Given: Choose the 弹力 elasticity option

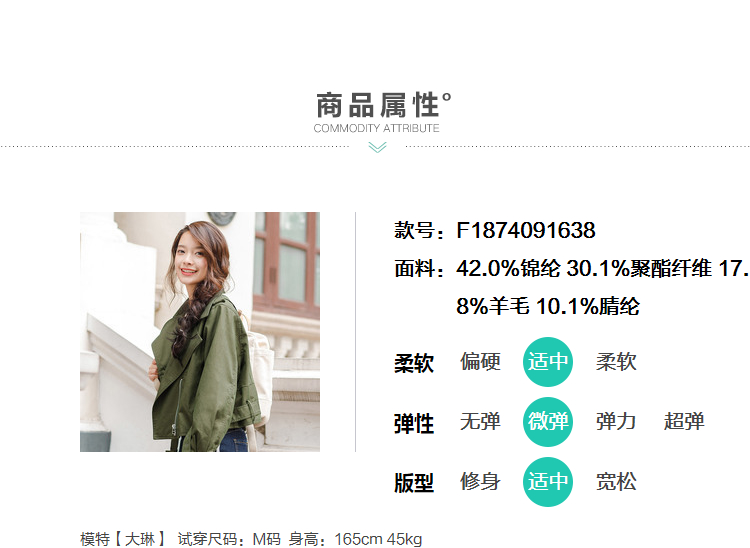Looking at the screenshot, I should pyautogui.click(x=616, y=421).
